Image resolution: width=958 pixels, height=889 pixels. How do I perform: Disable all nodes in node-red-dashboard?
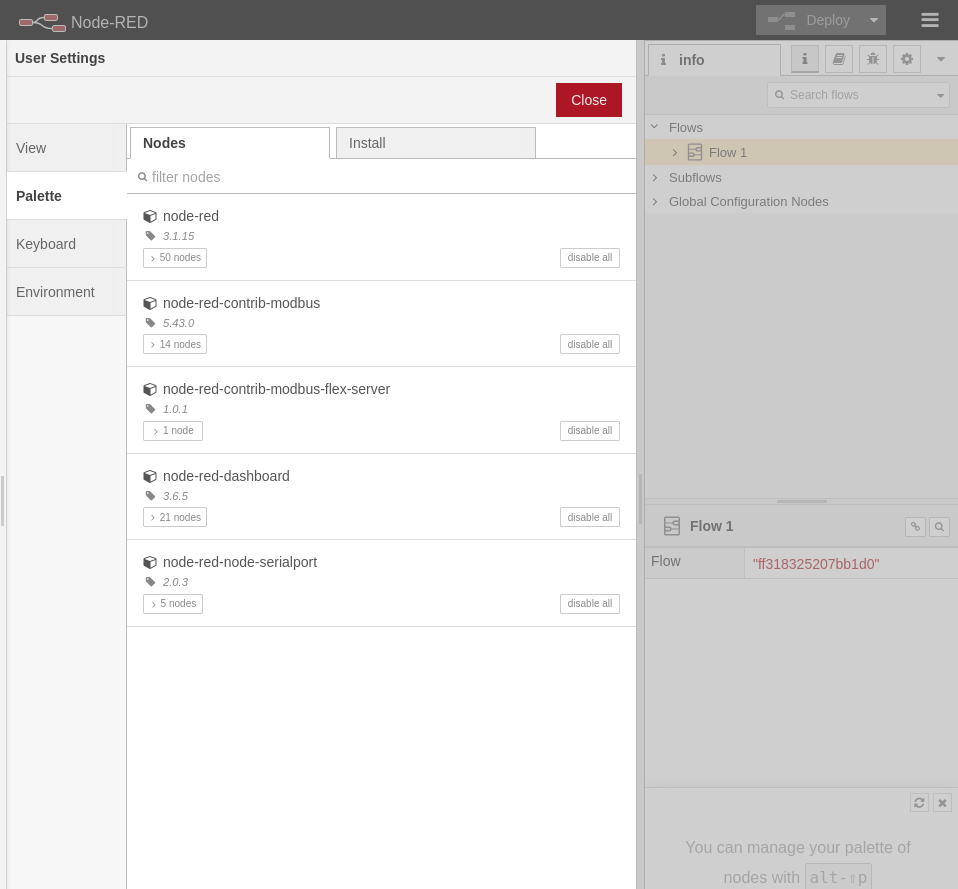click(x=589, y=517)
